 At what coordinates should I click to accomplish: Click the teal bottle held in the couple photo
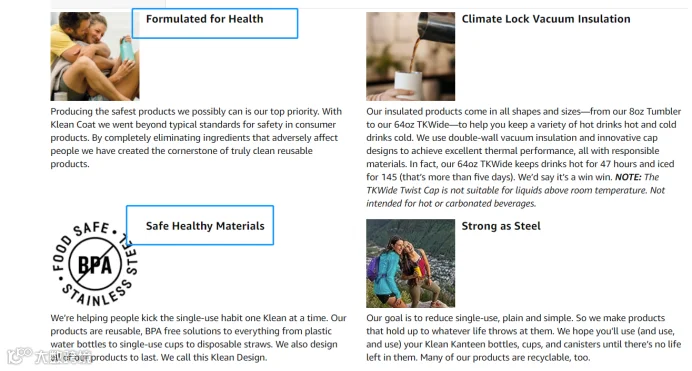[x=127, y=49]
